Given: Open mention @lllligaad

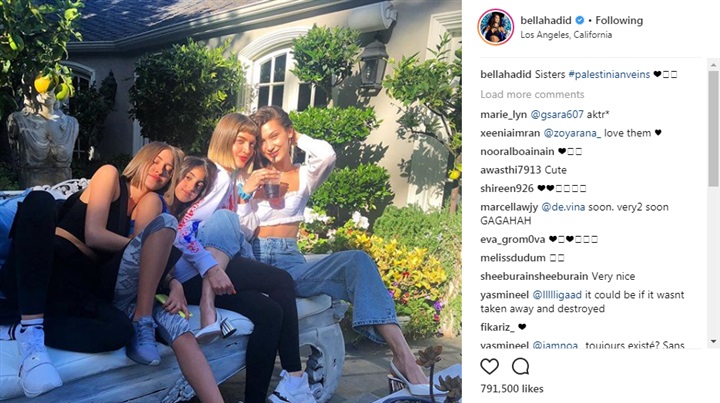Looking at the screenshot, I should coord(557,295).
